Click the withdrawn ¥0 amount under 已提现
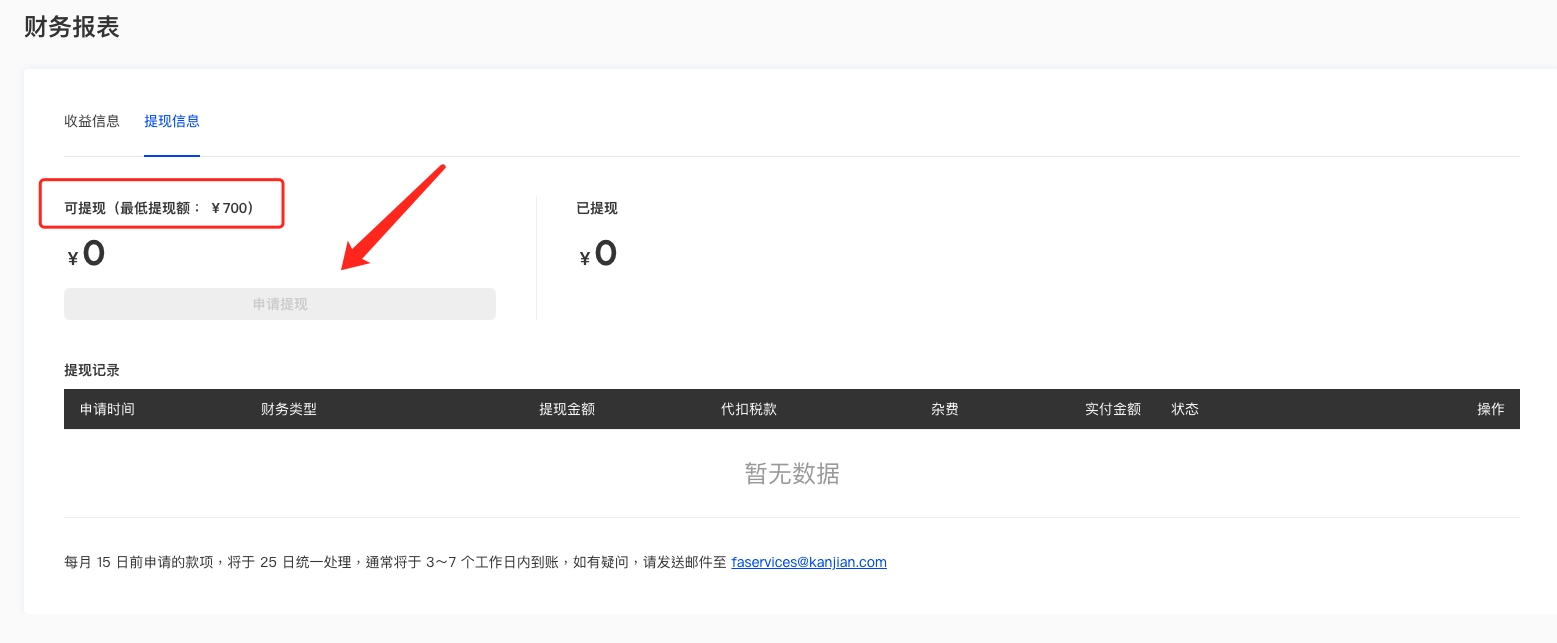This screenshot has height=643, width=1557. (599, 254)
